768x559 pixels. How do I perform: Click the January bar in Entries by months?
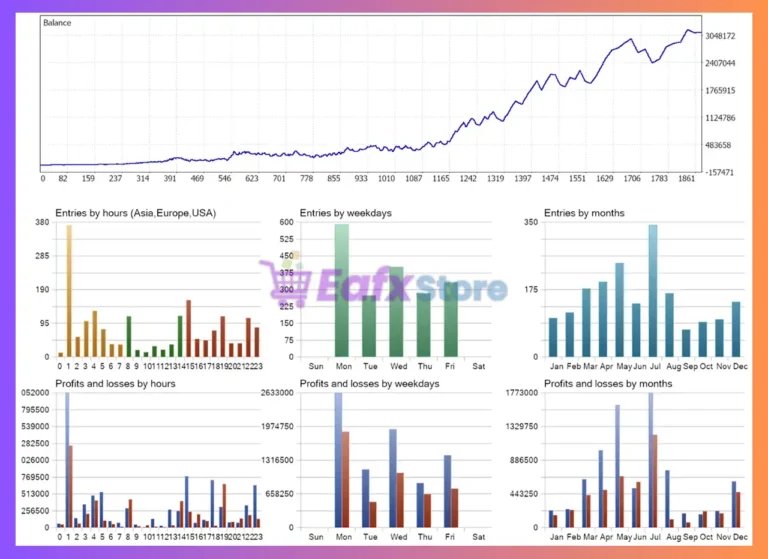pyautogui.click(x=553, y=338)
